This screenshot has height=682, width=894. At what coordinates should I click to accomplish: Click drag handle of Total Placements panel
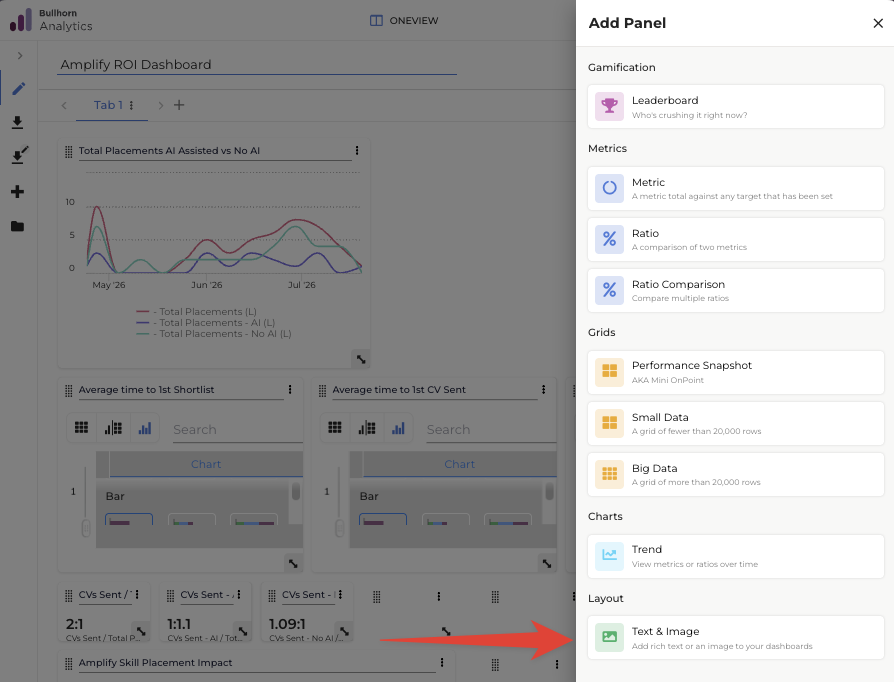coord(68,152)
